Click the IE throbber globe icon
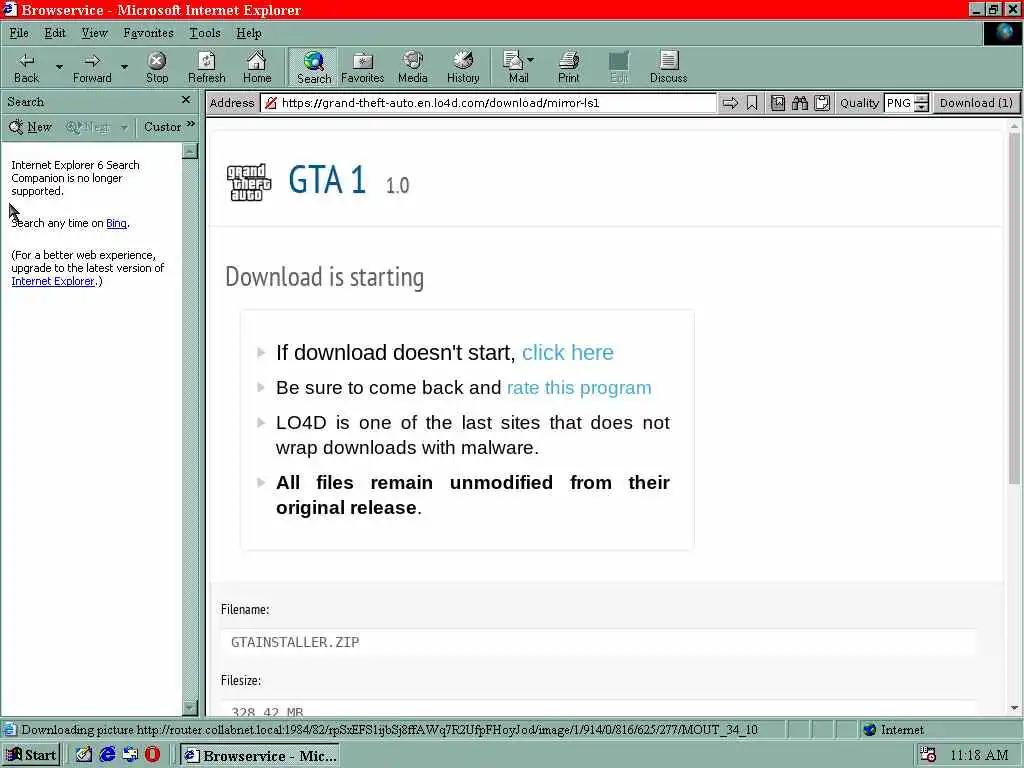This screenshot has width=1024, height=768. pyautogui.click(x=1002, y=33)
